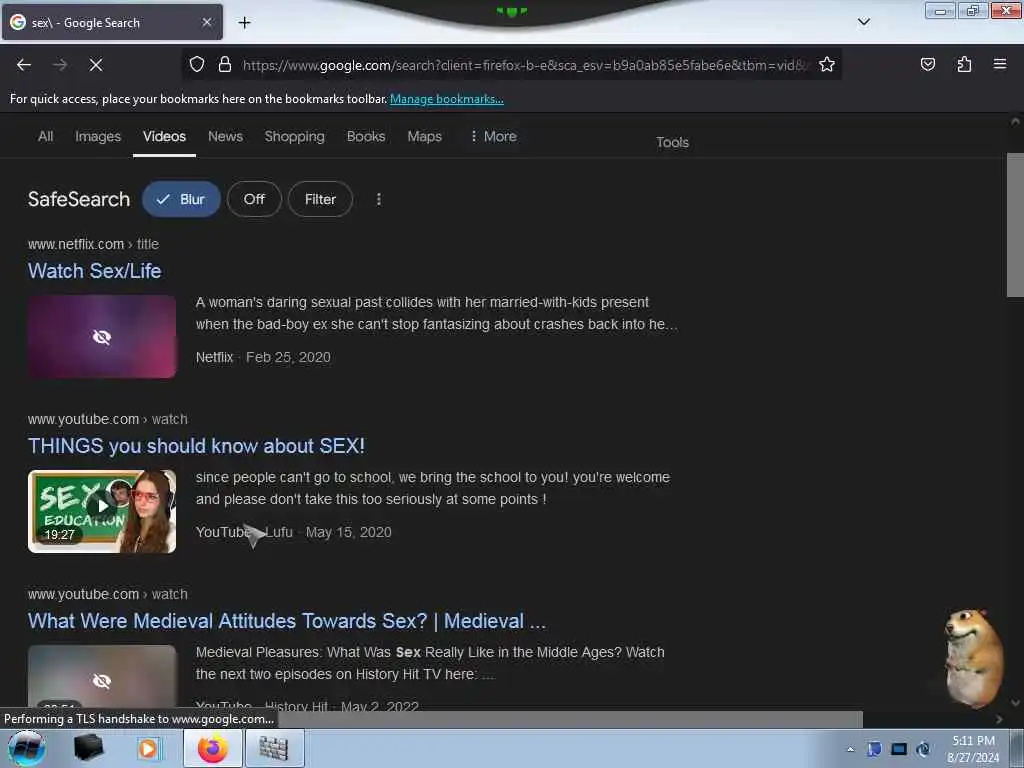This screenshot has height=768, width=1024.
Task: Click the hamster desktop pet
Action: 973,658
